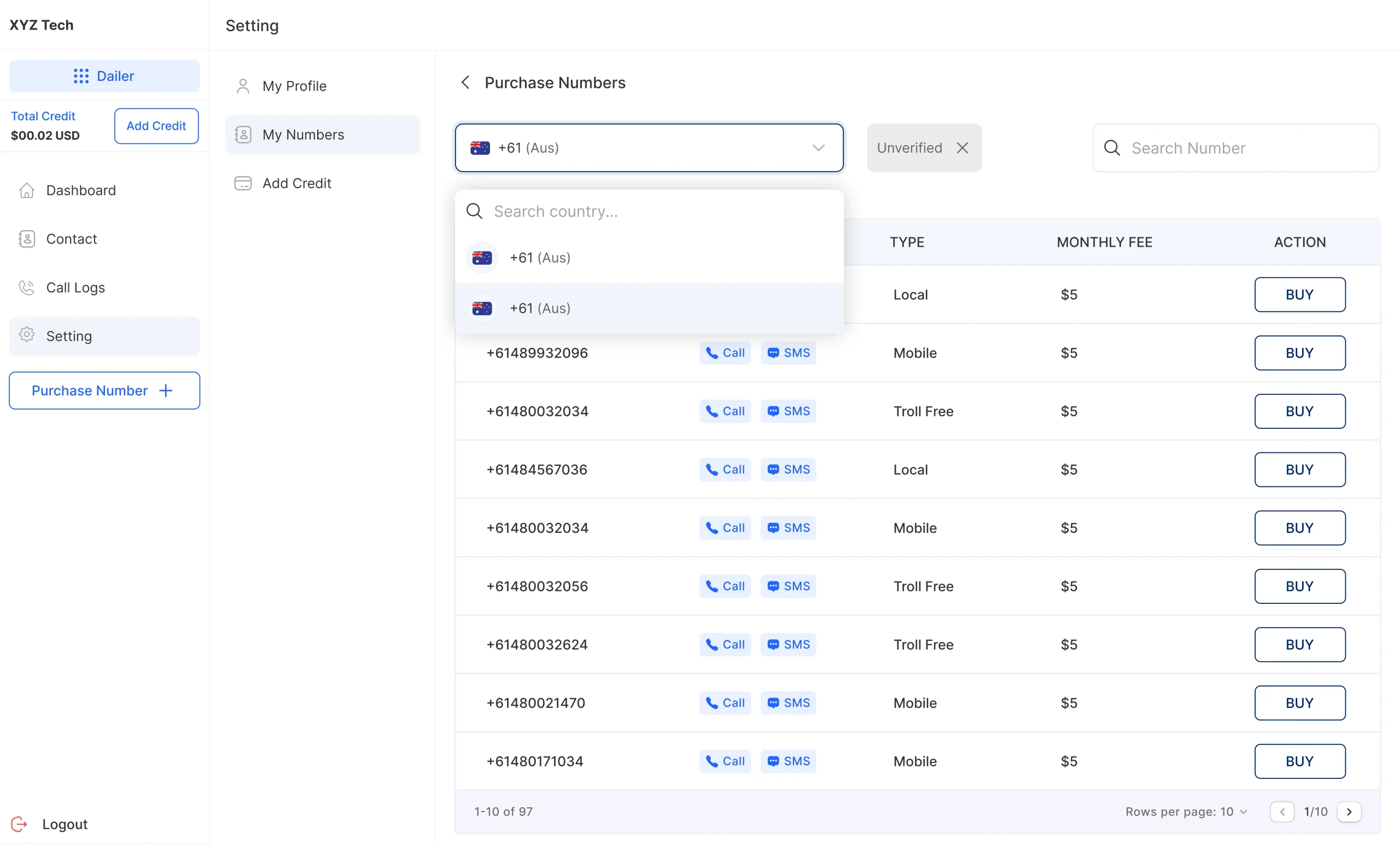Buy the number +61480171034
The image size is (1400, 844).
pos(1299,761)
